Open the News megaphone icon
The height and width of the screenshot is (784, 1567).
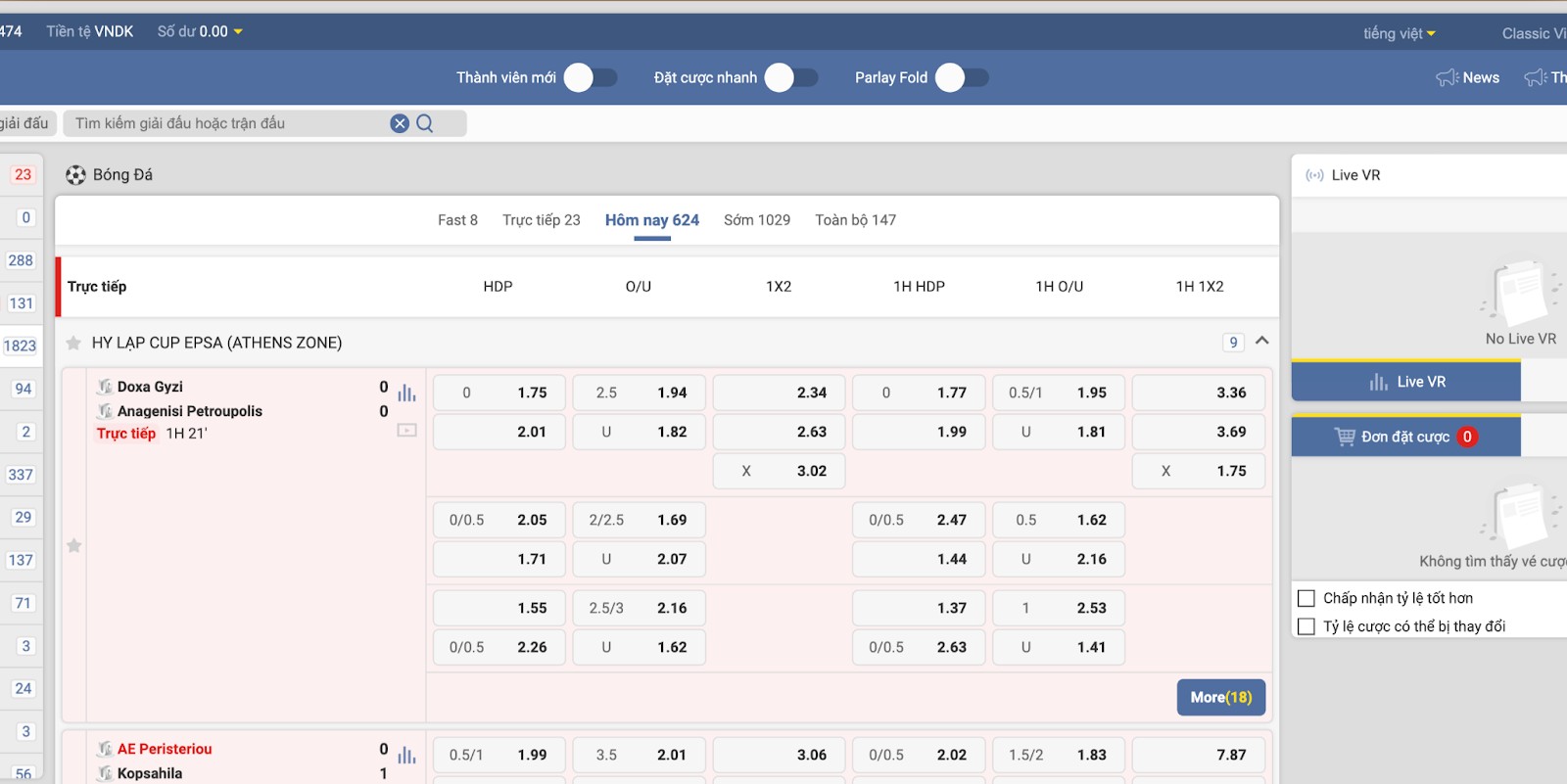pyautogui.click(x=1447, y=77)
